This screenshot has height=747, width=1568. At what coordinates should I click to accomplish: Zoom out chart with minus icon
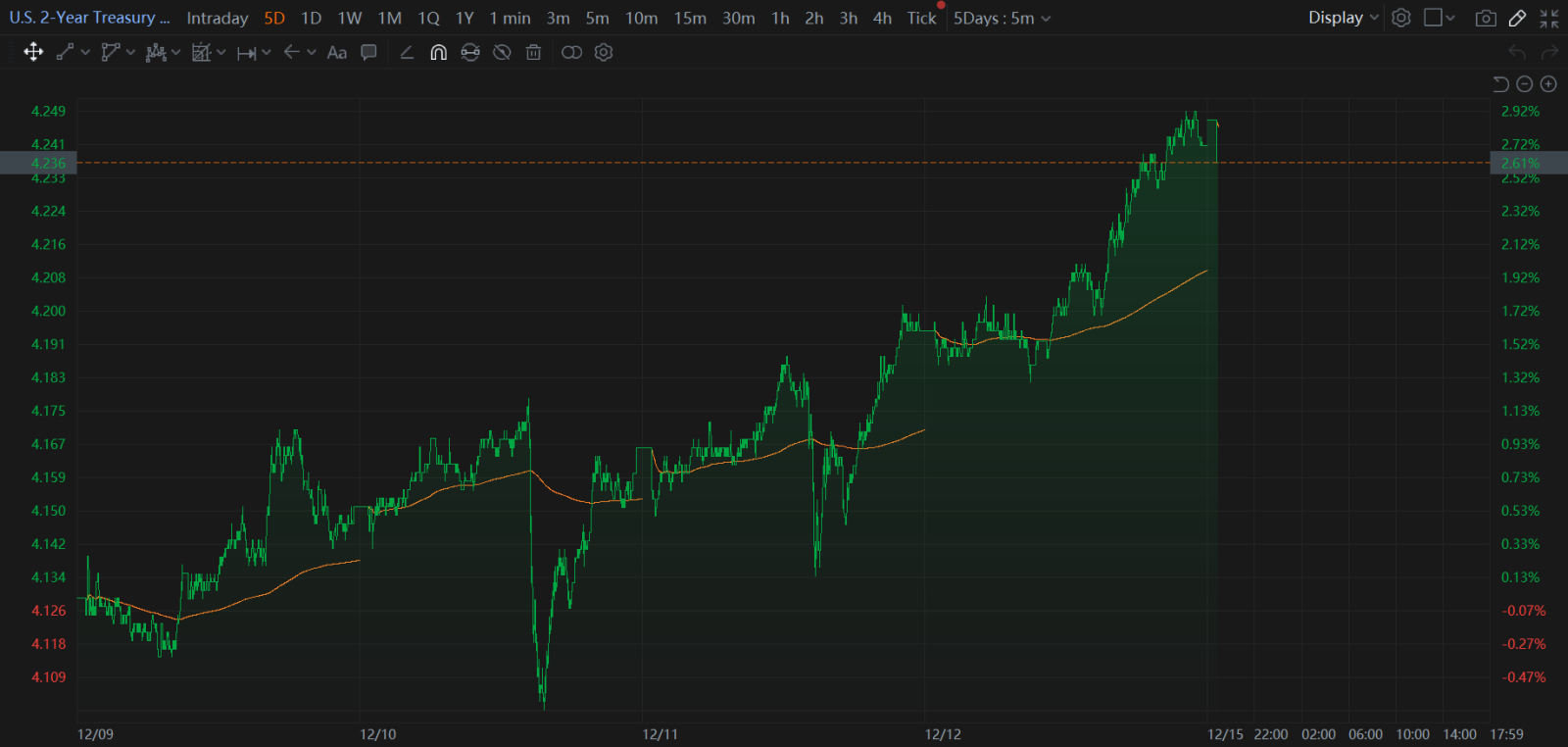click(1524, 84)
